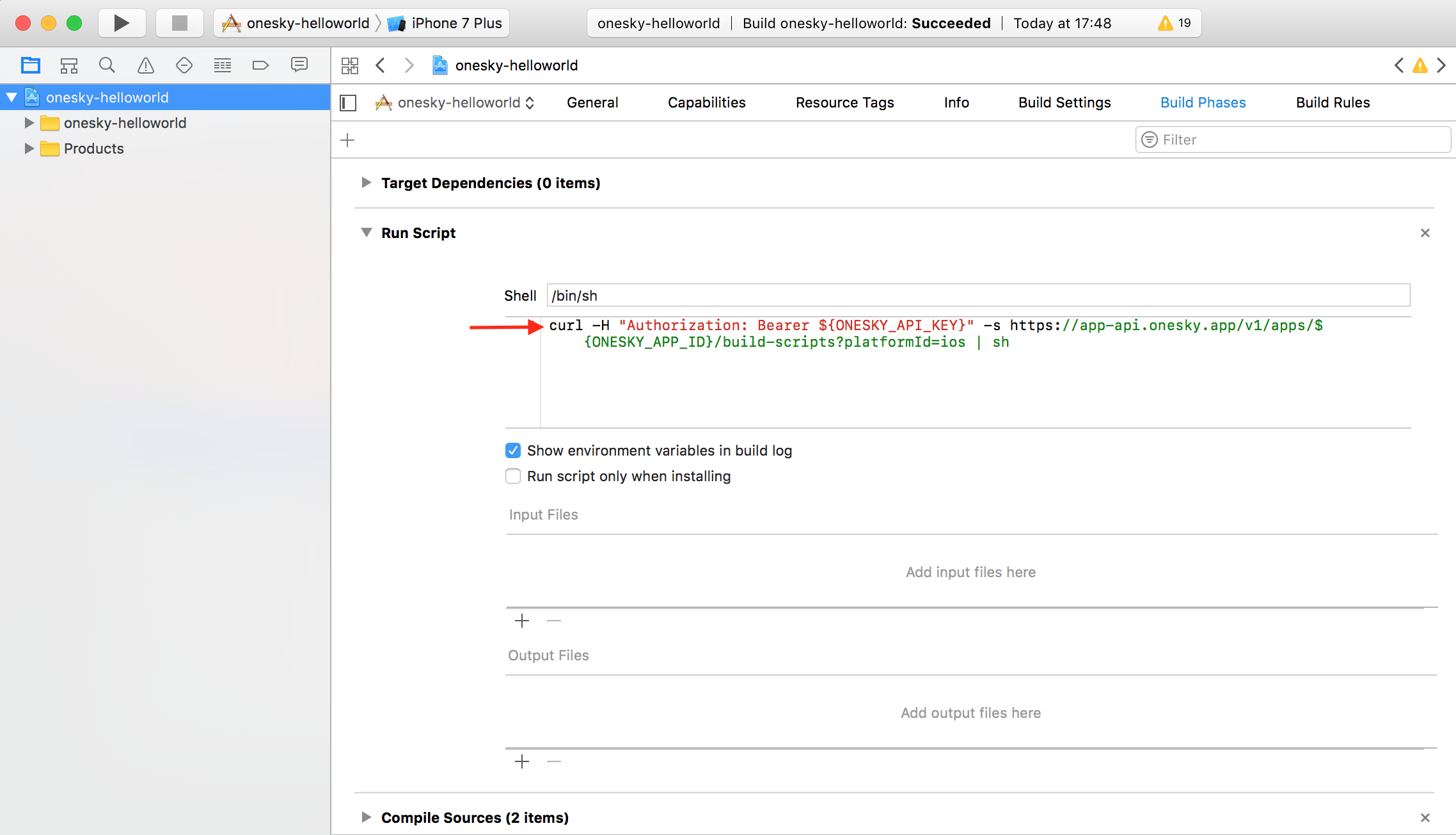Click the onesky-helloworld file icon in jump bar
This screenshot has width=1456, height=835.
pyautogui.click(x=440, y=65)
